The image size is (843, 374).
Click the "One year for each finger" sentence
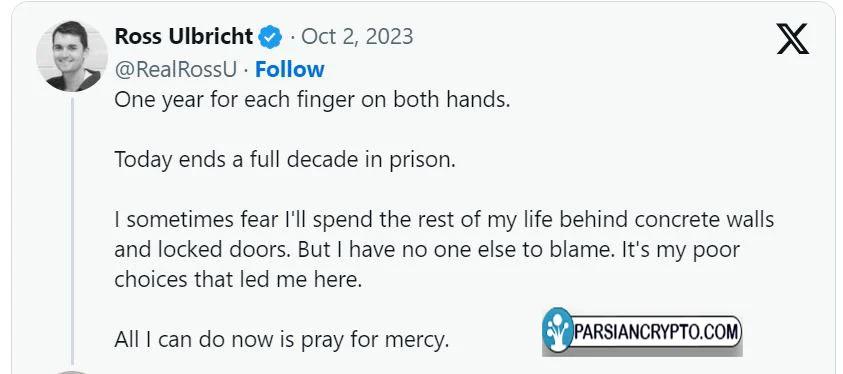click(x=312, y=100)
